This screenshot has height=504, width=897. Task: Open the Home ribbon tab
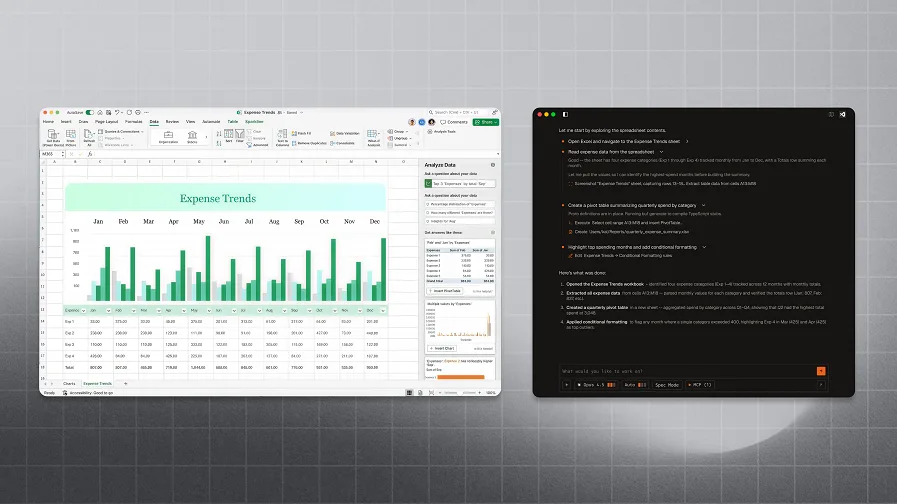48,122
